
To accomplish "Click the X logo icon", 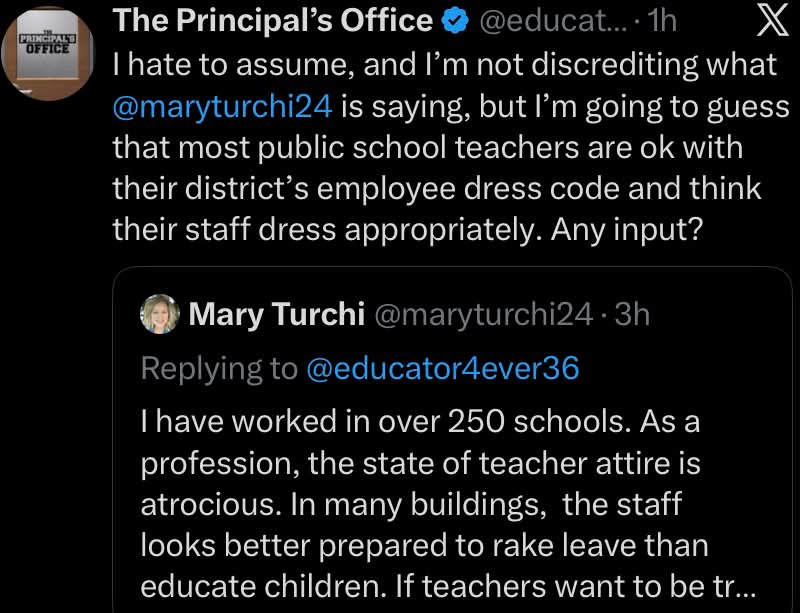I will [x=772, y=22].
